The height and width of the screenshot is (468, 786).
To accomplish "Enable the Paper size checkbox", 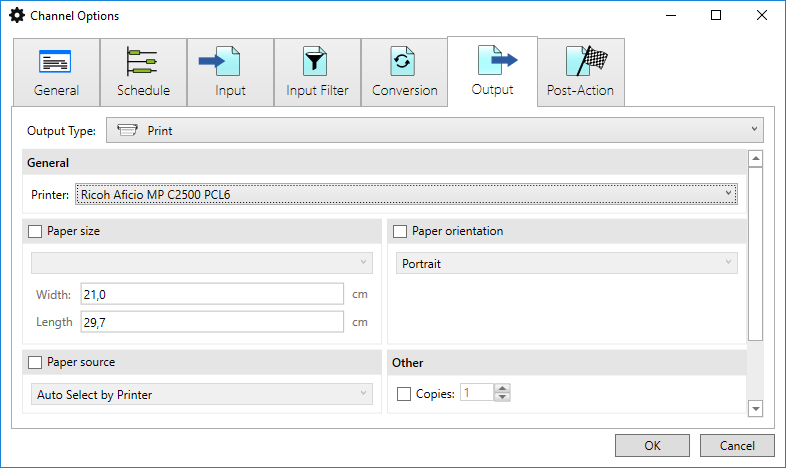I will [x=35, y=231].
